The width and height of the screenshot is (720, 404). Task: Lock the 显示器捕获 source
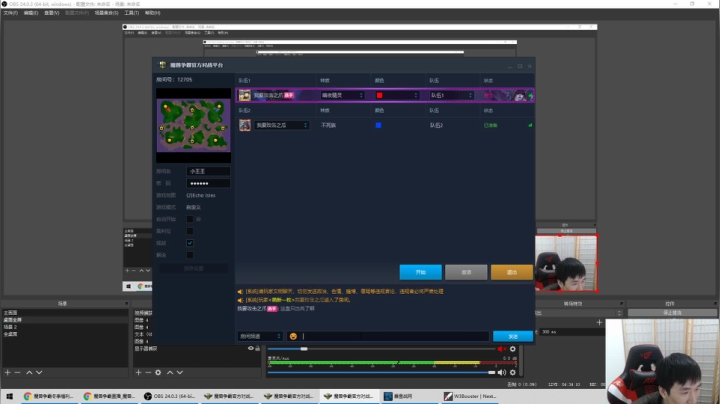click(258, 348)
